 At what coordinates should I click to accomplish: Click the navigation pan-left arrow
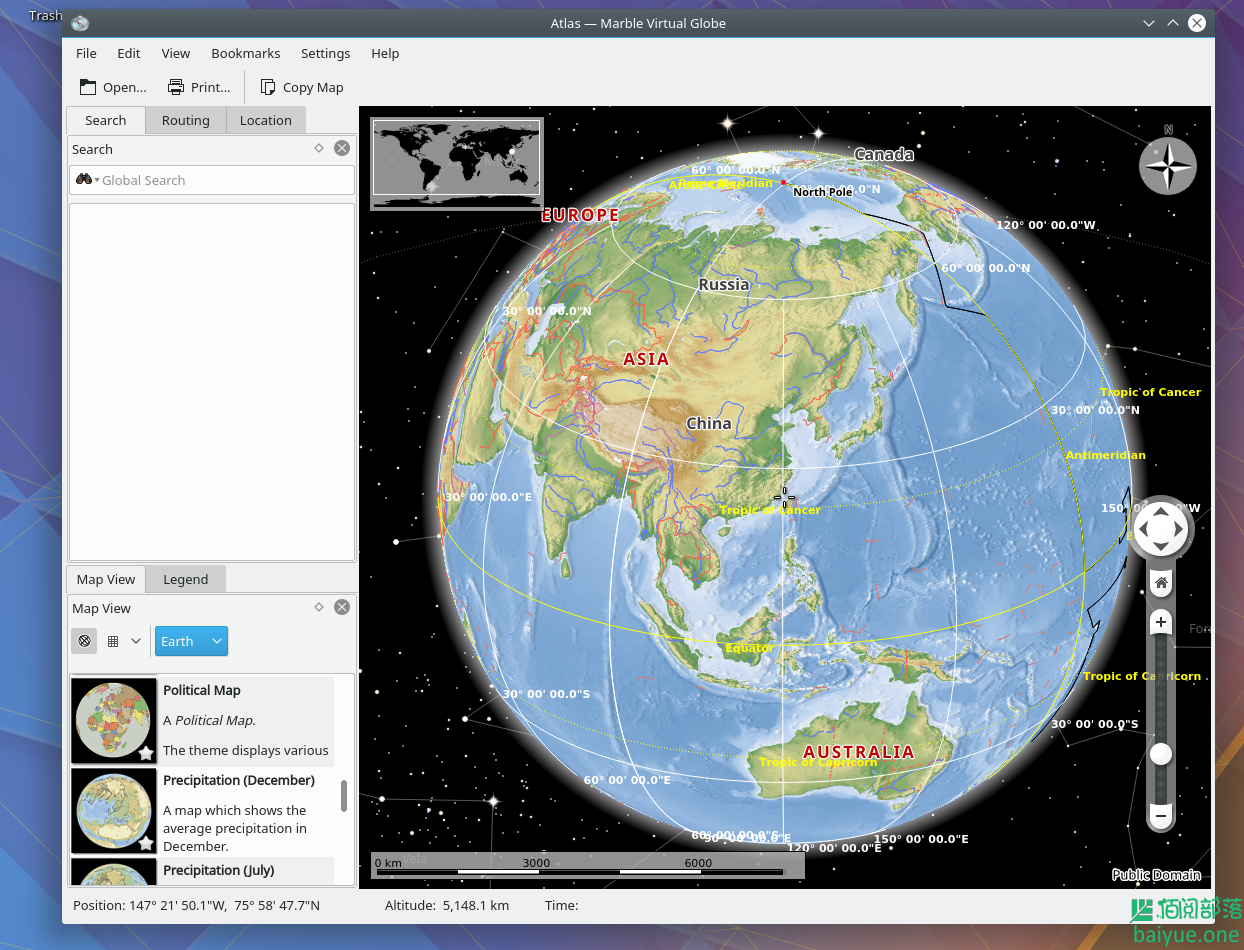(x=1143, y=529)
